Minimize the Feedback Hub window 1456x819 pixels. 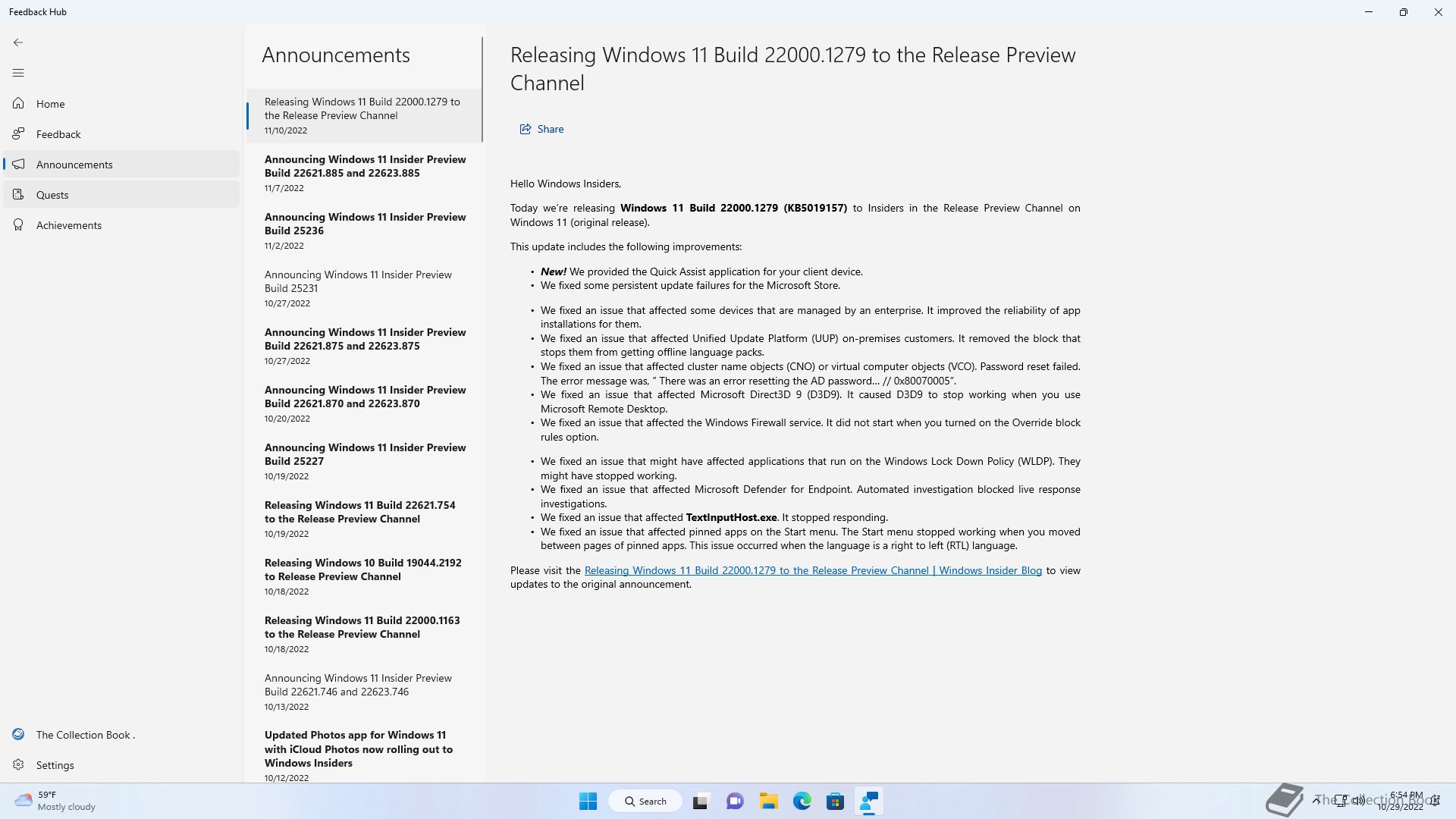pos(1369,12)
